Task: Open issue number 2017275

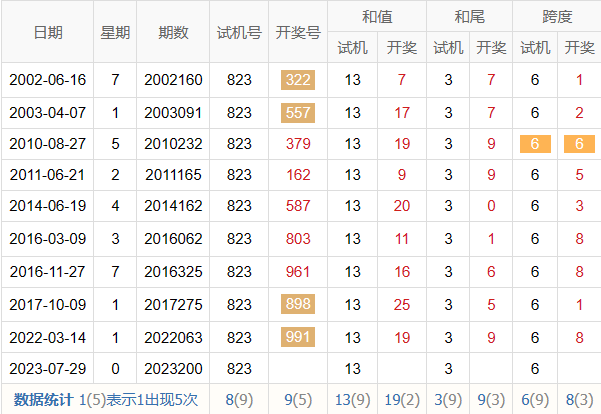Action: 173,304
